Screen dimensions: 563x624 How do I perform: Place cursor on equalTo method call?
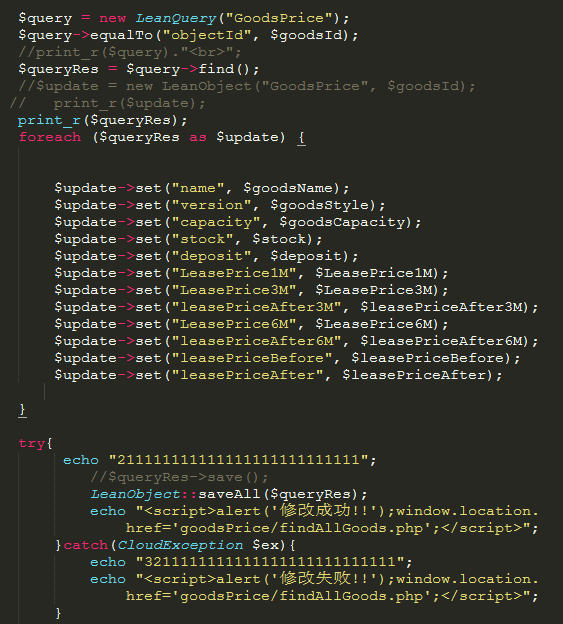121,35
